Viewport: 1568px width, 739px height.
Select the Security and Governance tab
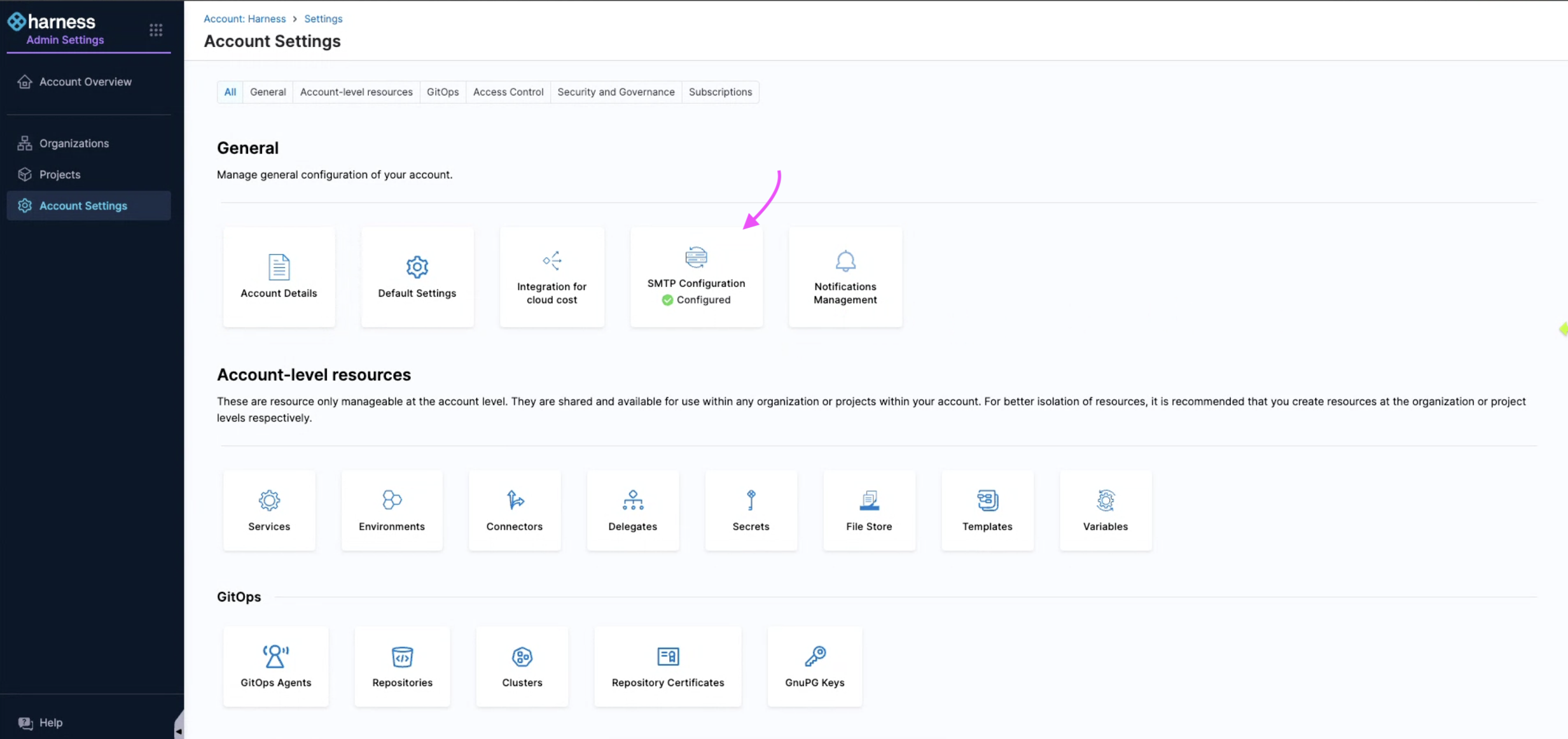[615, 92]
